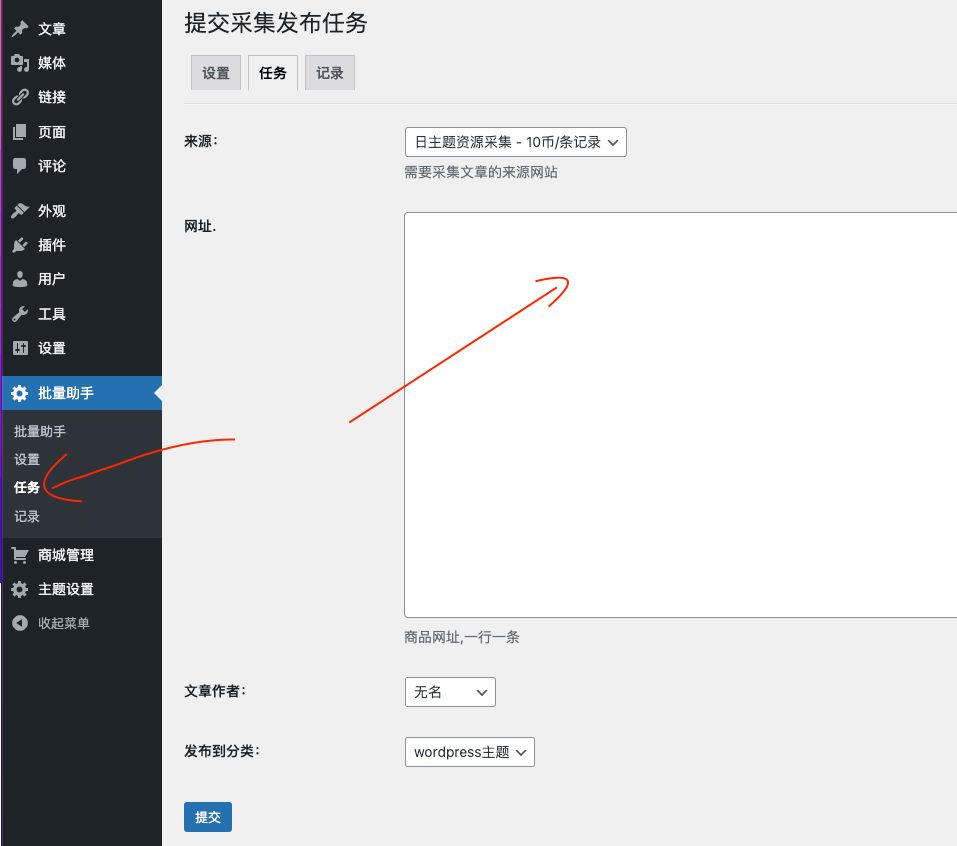This screenshot has width=957, height=846.
Task: Open the 发布到分类 dropdown showing wordpress主题
Action: pos(470,752)
